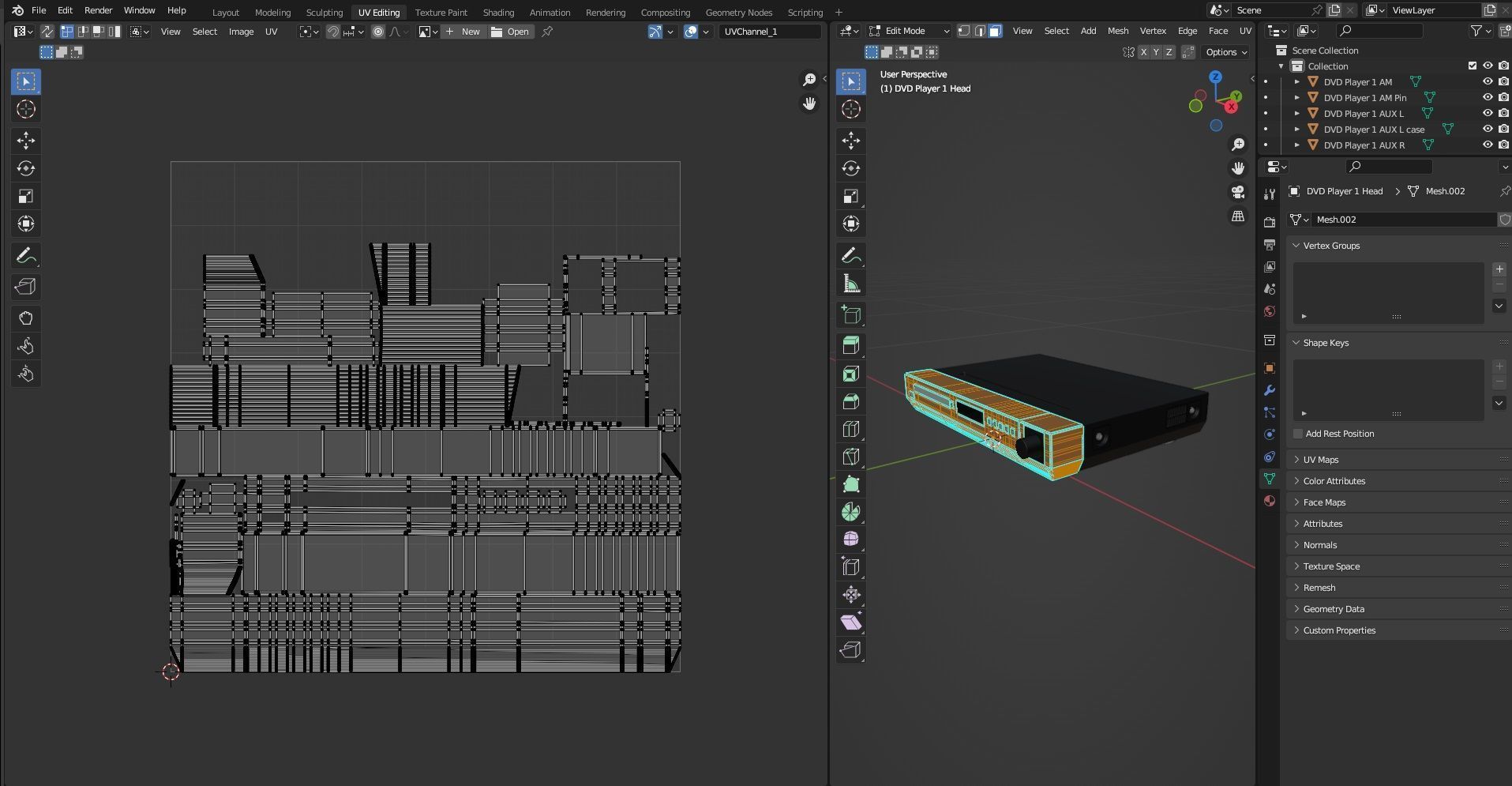Image resolution: width=1512 pixels, height=786 pixels.
Task: Open the File menu
Action: 39,10
